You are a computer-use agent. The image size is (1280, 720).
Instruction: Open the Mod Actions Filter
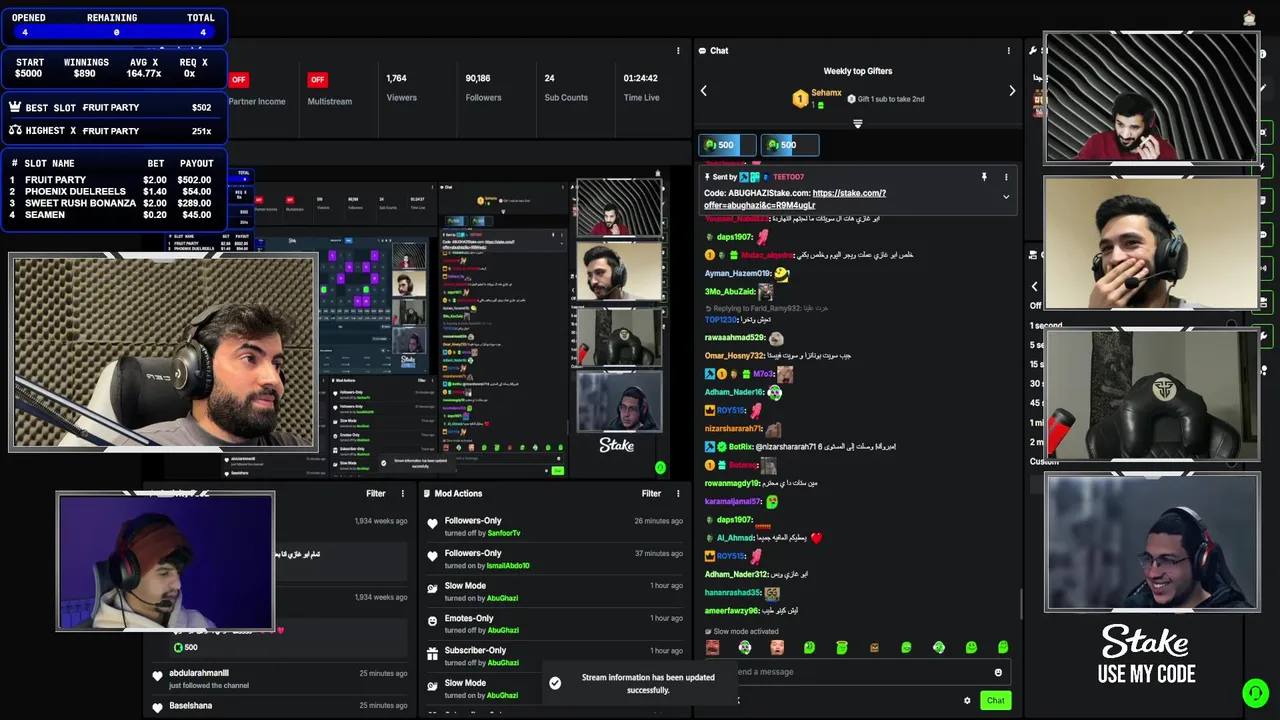pyautogui.click(x=651, y=493)
